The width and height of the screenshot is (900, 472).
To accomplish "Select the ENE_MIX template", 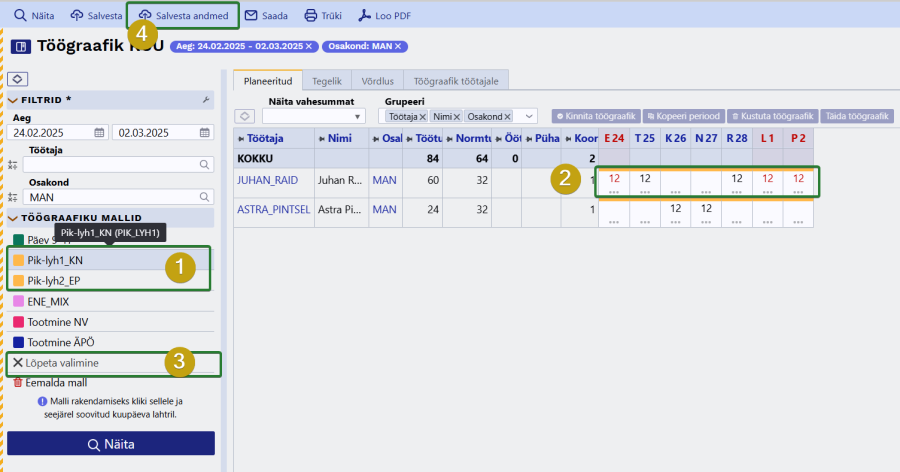I will [x=112, y=301].
